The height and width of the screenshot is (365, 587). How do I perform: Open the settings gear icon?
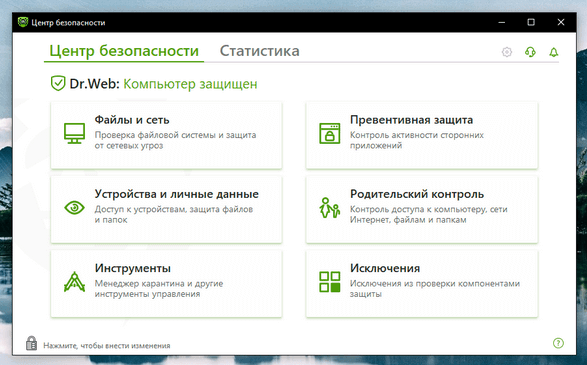pos(507,52)
